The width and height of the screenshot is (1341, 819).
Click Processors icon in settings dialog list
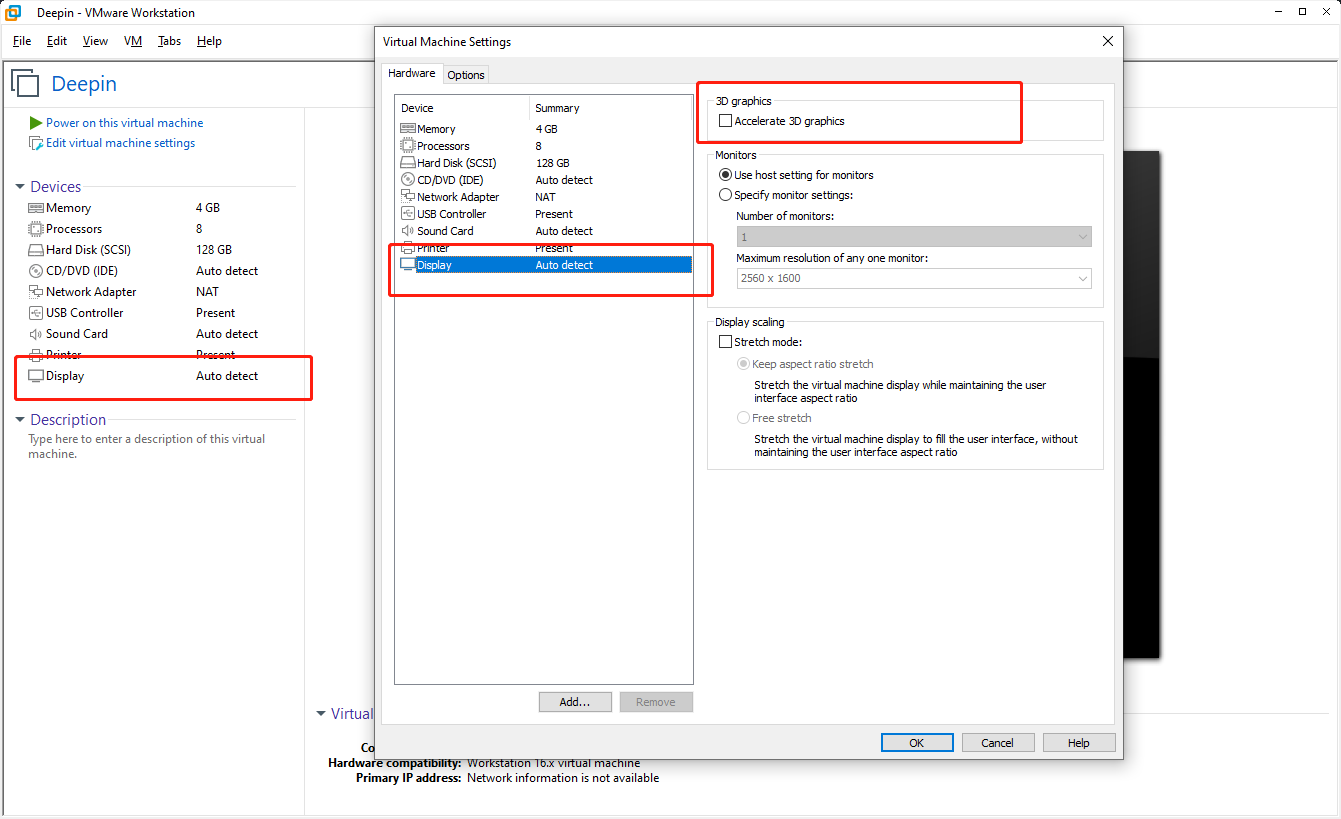[407, 146]
